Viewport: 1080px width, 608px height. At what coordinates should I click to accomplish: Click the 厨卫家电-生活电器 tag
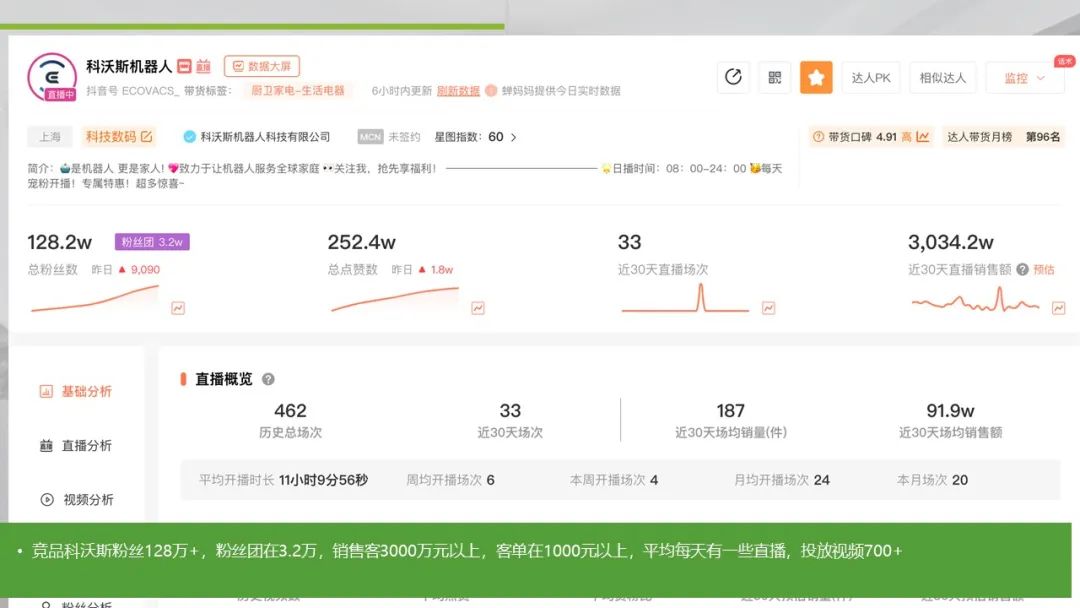298,90
